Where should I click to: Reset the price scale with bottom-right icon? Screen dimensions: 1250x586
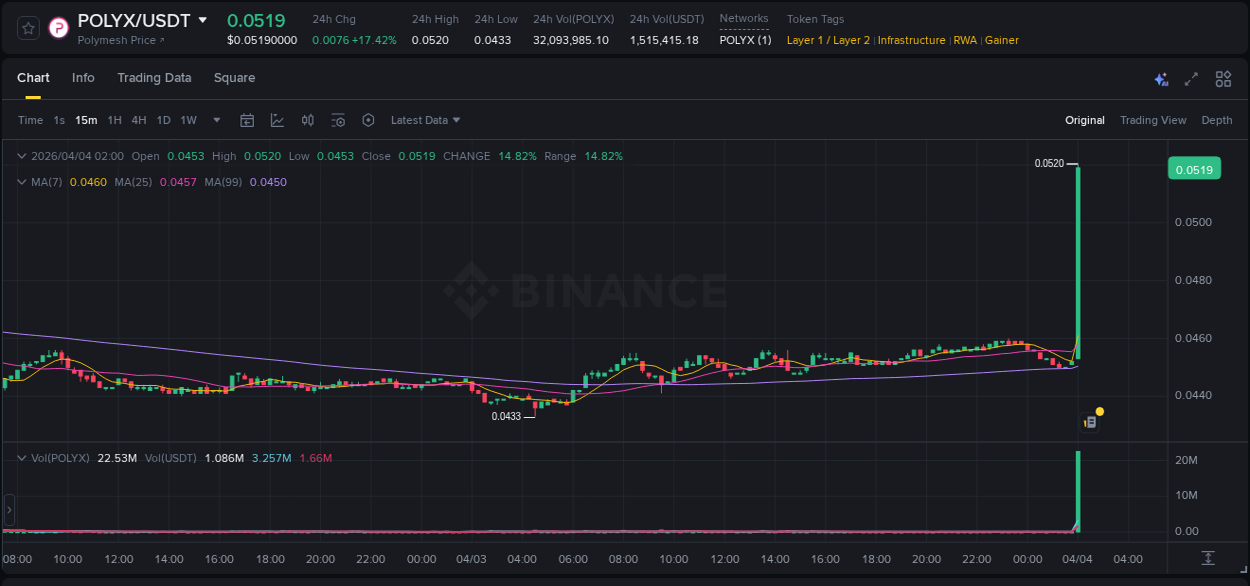point(1208,557)
